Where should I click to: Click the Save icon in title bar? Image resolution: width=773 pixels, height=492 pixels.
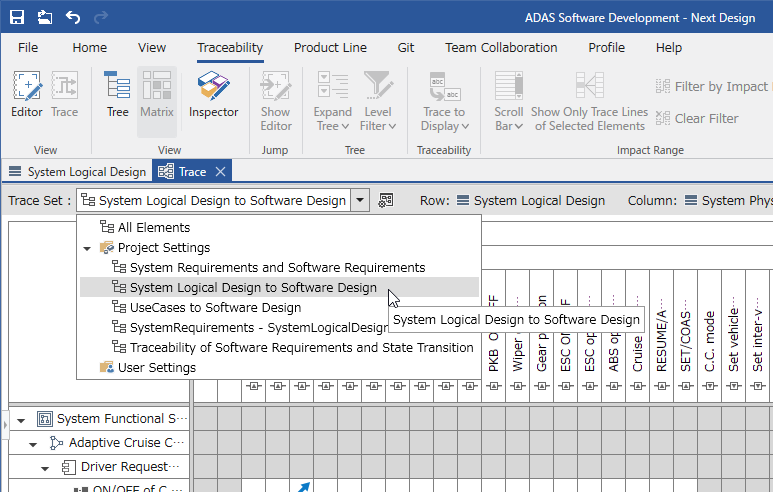[17, 17]
